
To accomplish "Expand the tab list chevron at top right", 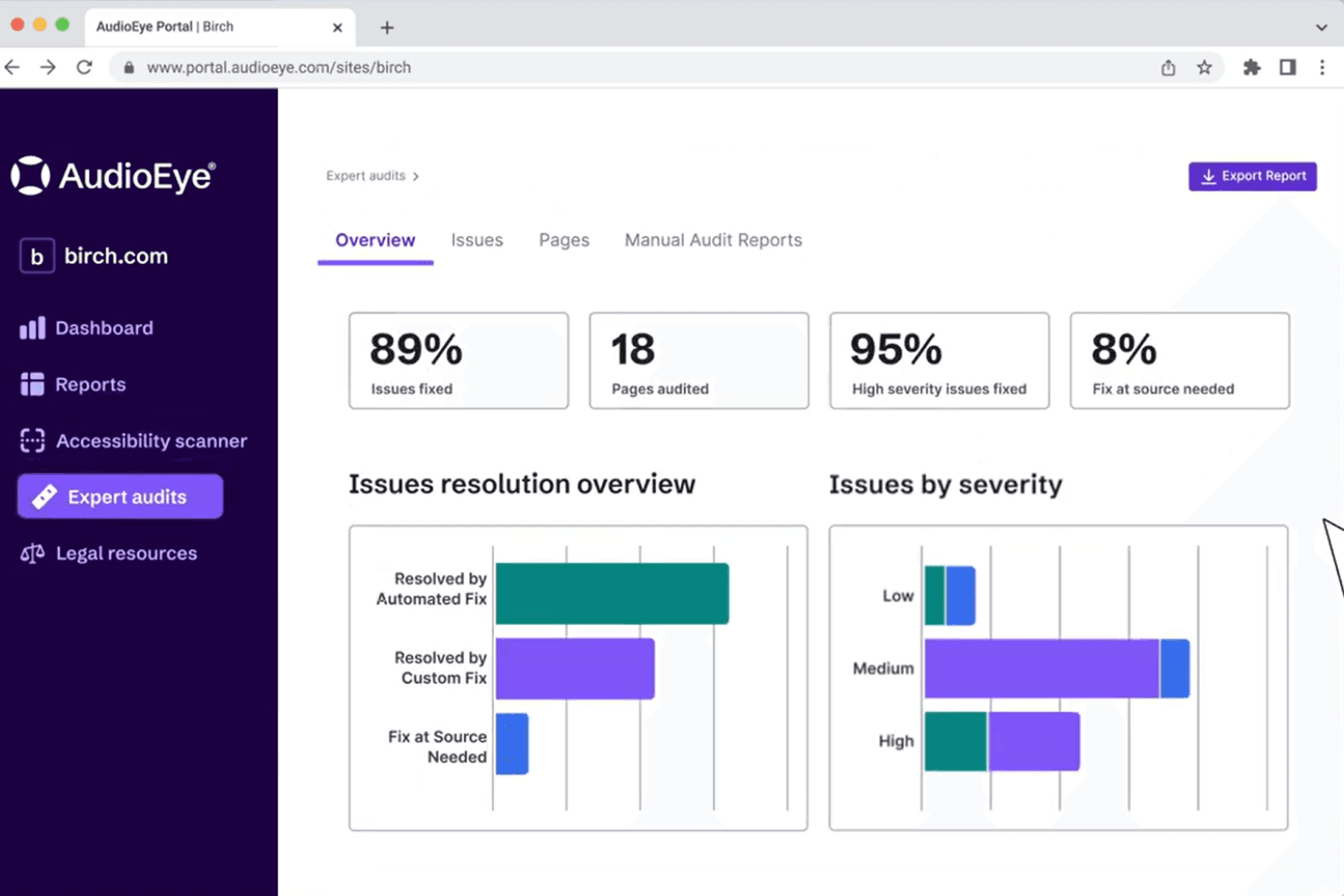I will coord(1321,27).
